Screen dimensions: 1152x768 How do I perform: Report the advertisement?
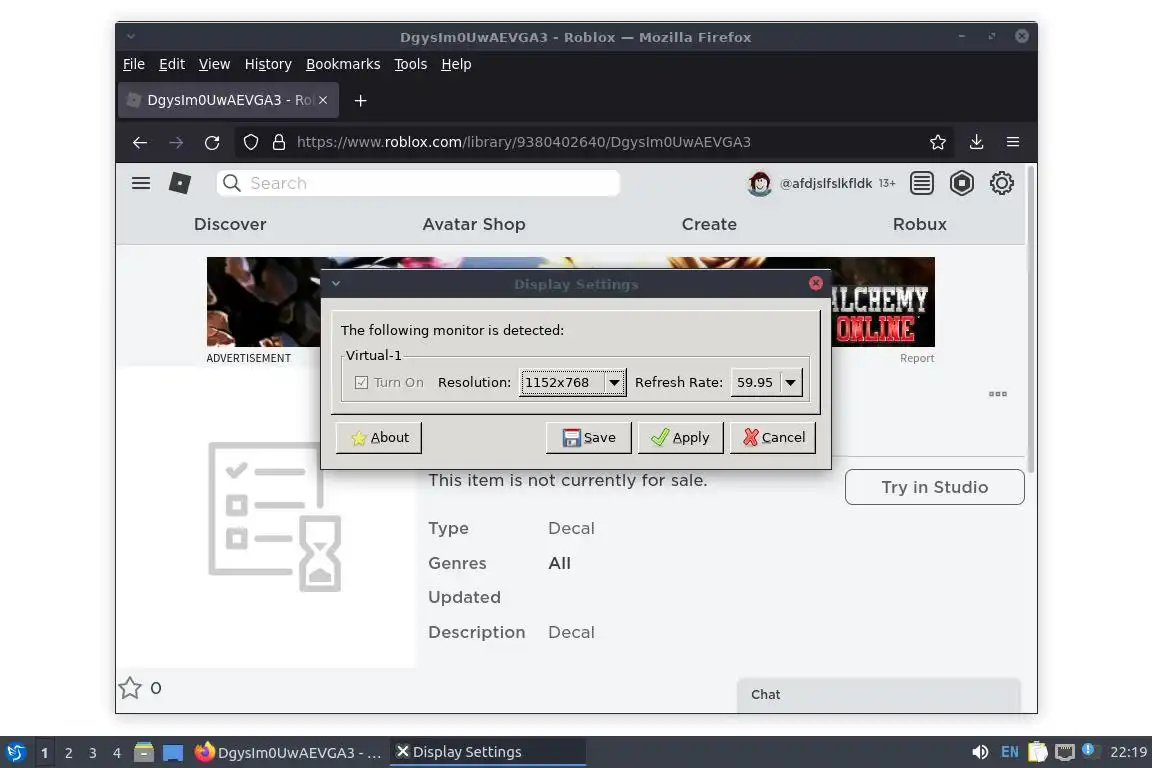[x=917, y=358]
